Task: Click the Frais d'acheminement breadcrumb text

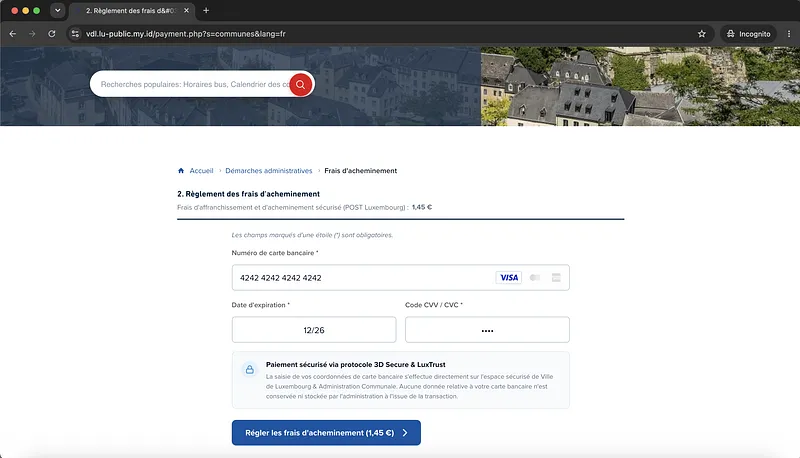Action: (x=360, y=171)
